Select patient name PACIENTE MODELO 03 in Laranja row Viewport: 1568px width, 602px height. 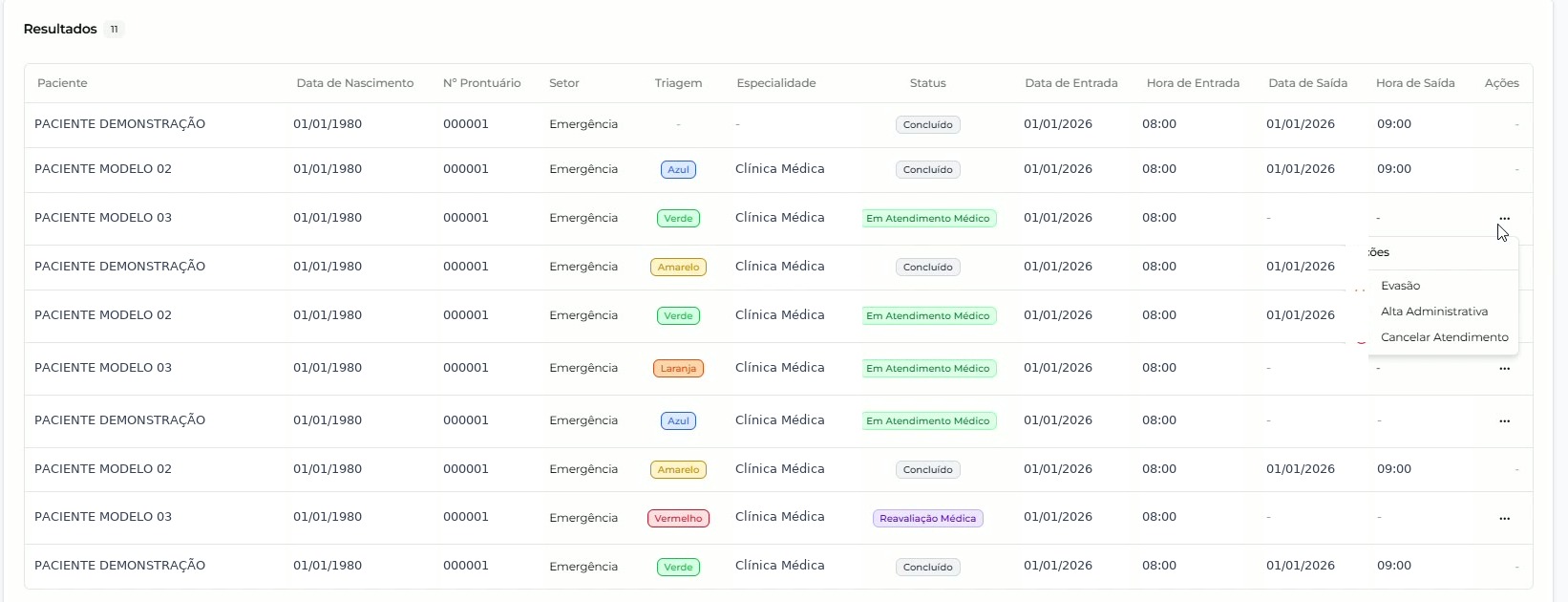coord(103,368)
